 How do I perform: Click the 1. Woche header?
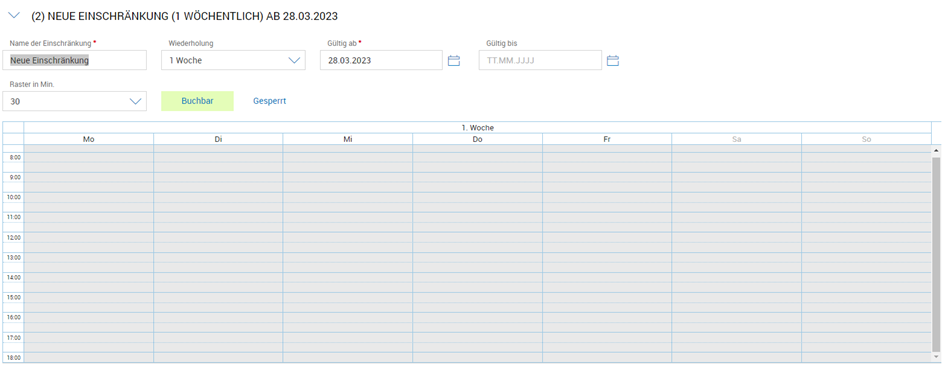pyautogui.click(x=477, y=128)
